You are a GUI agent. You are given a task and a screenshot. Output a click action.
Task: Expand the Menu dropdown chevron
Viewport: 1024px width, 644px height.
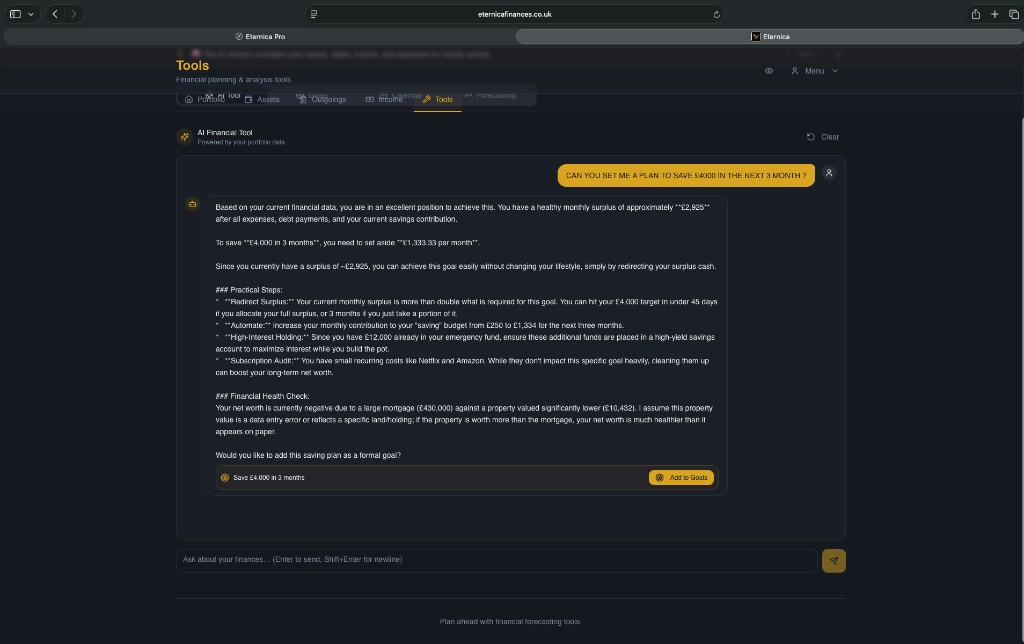coord(835,71)
